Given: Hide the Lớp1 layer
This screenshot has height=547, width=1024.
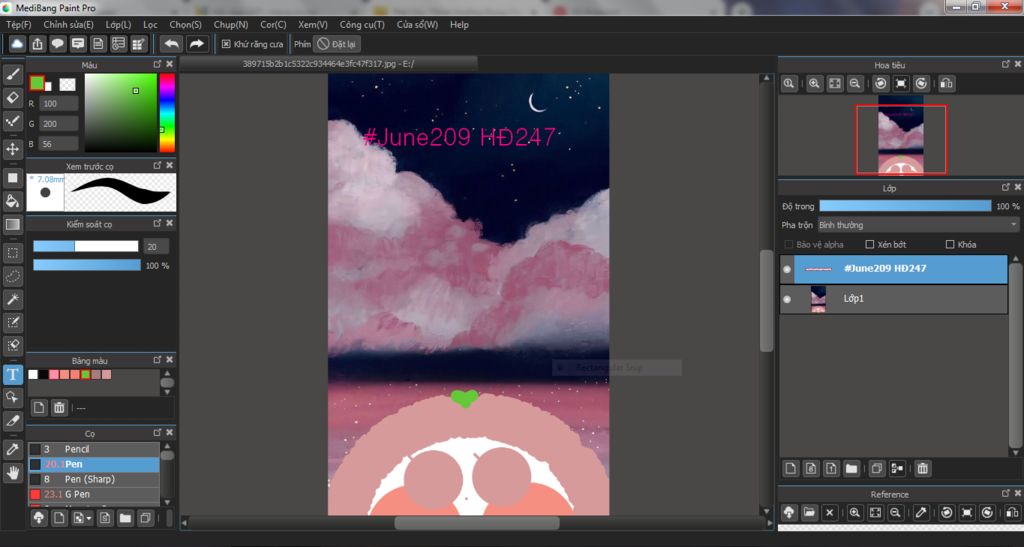Looking at the screenshot, I should (x=787, y=299).
